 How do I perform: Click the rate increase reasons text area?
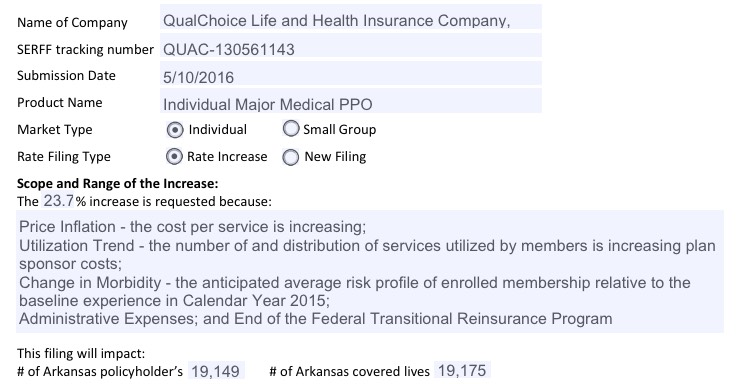coord(370,271)
